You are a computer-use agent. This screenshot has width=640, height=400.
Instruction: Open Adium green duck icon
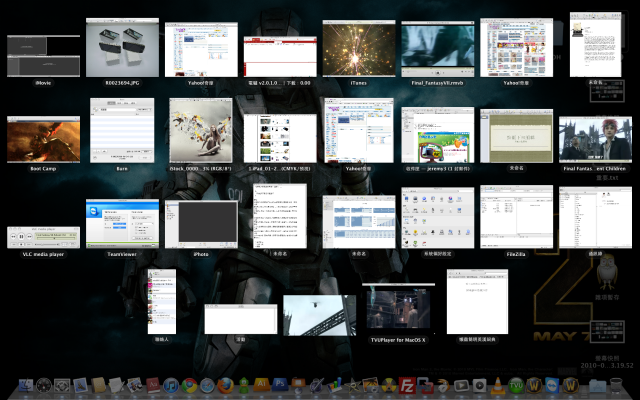[x=244, y=385]
